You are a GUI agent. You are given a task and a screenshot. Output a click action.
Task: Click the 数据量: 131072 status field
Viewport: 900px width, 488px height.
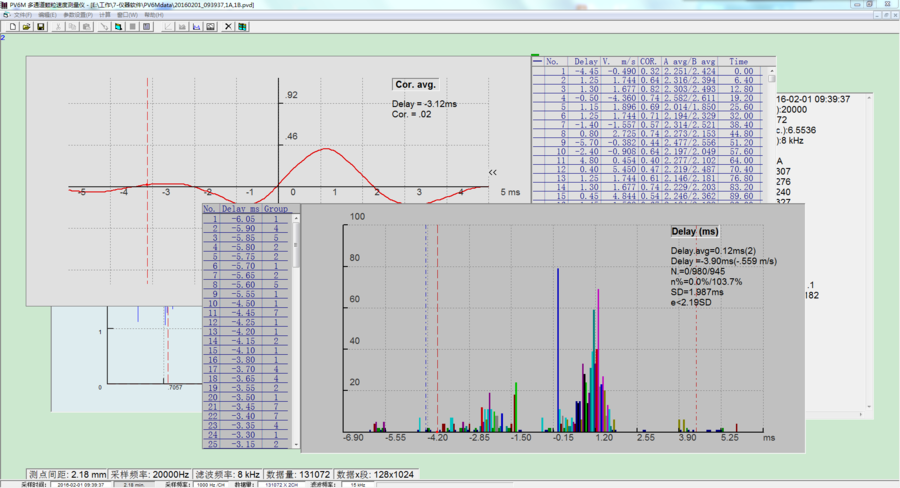[297, 474]
